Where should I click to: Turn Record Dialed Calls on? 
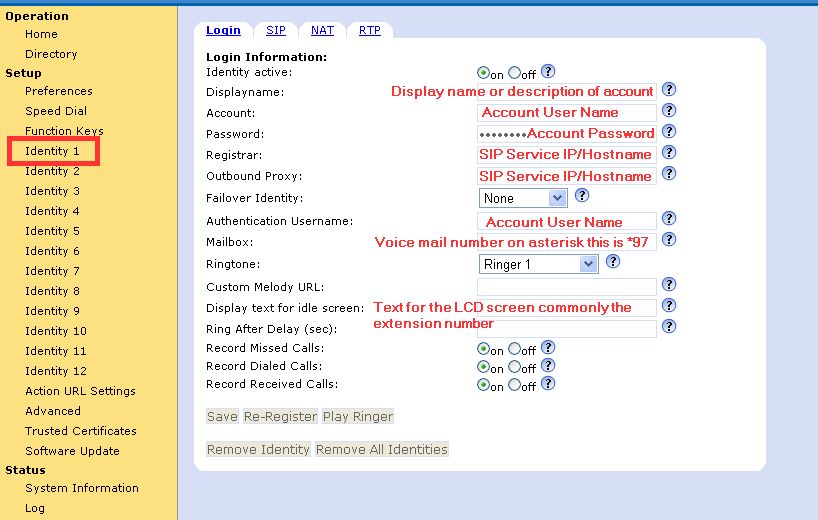coord(484,367)
